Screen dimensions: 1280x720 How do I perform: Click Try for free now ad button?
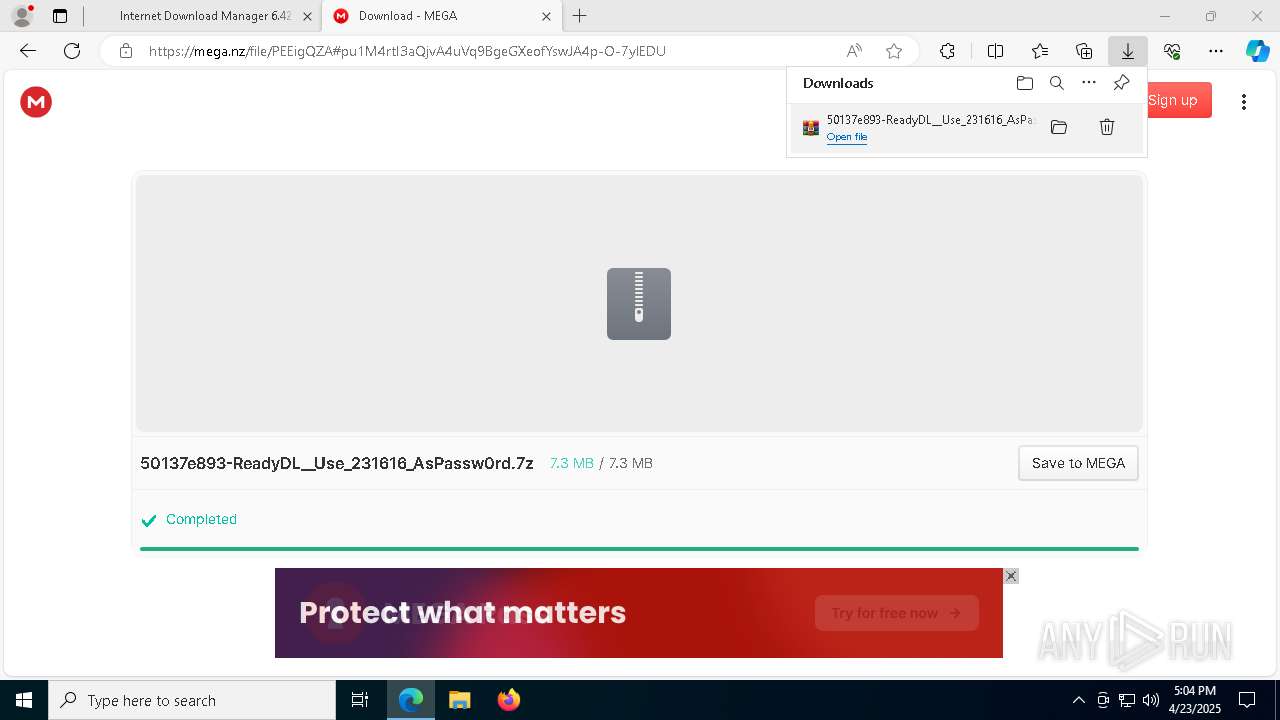pos(896,613)
